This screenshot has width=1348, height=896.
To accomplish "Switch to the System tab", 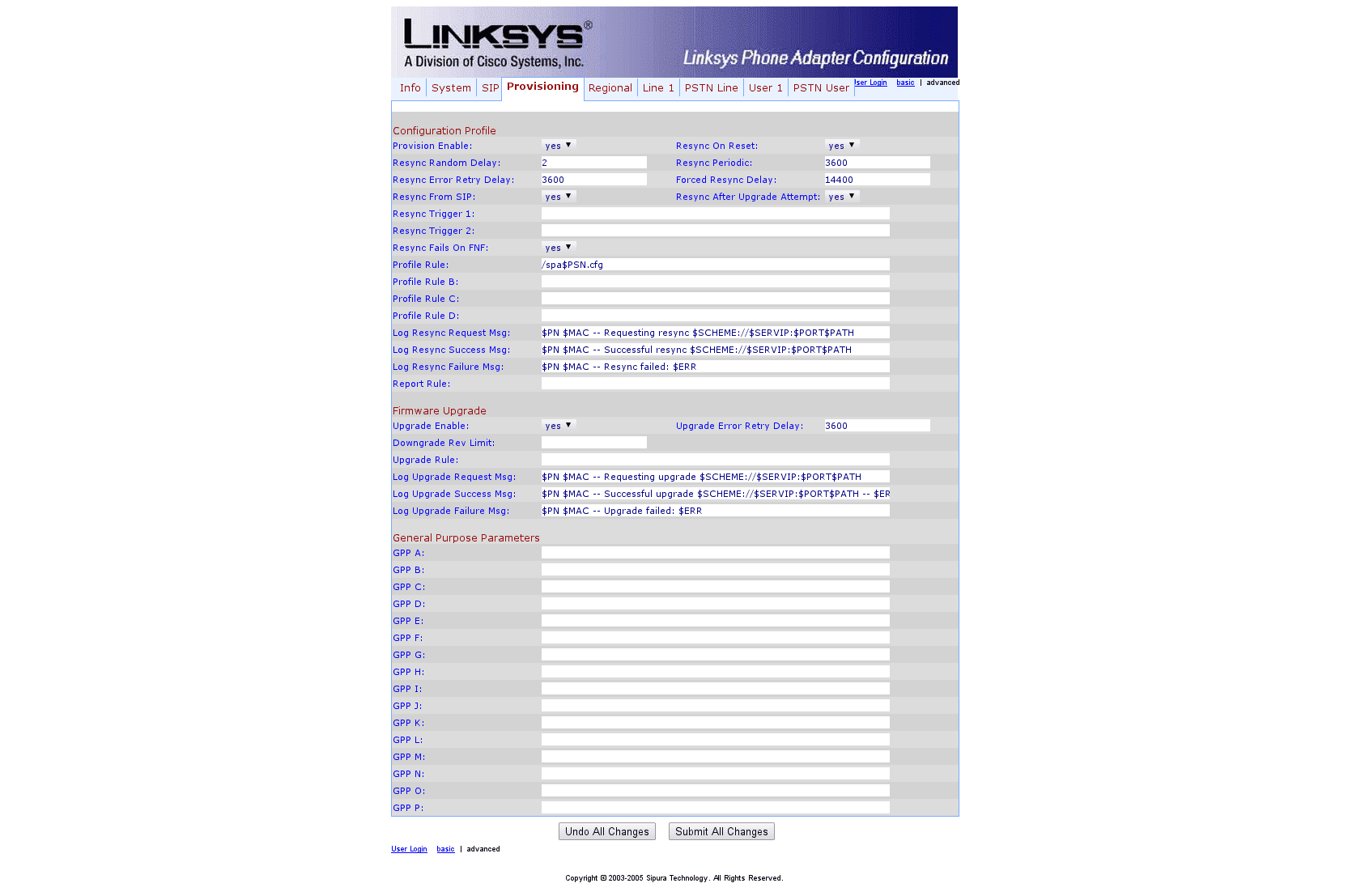I will pyautogui.click(x=451, y=88).
